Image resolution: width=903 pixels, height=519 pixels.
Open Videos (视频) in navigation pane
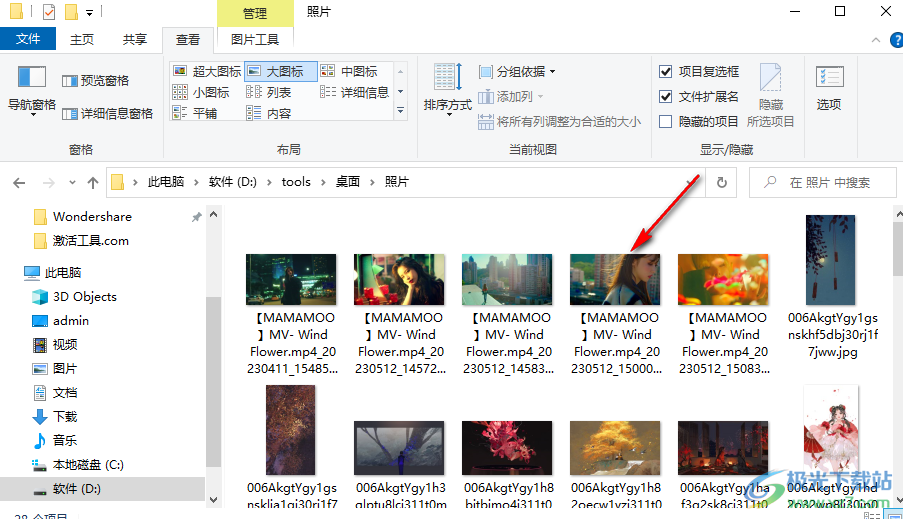pos(55,344)
